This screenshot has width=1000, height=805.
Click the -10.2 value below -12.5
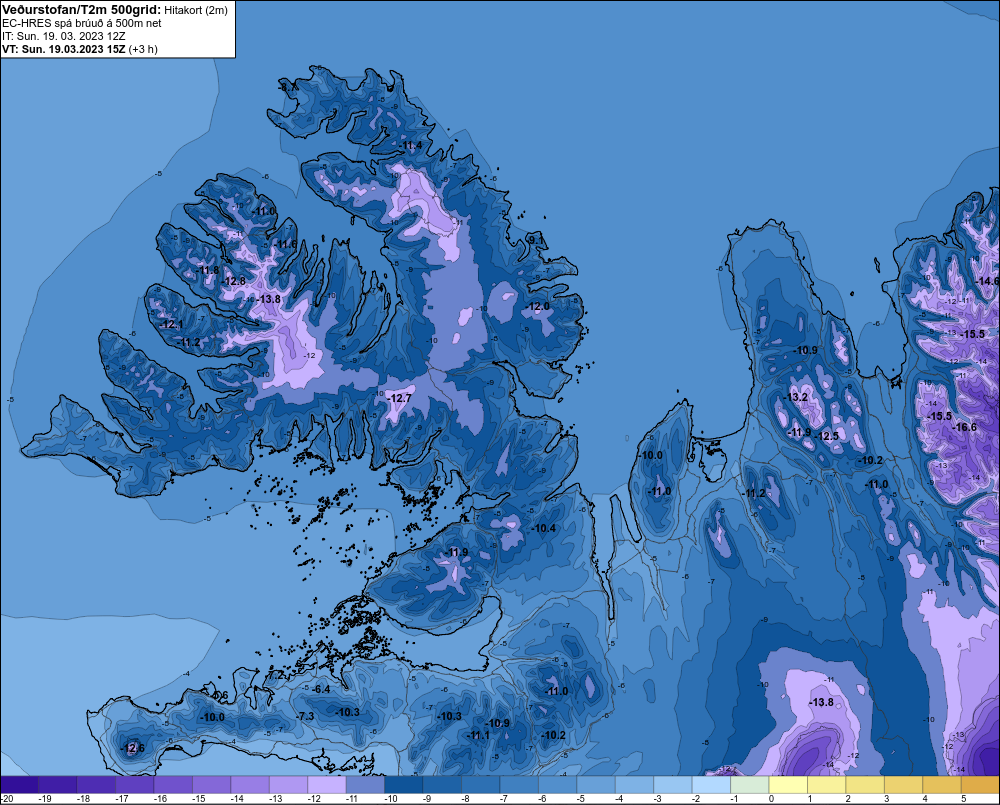point(871,461)
